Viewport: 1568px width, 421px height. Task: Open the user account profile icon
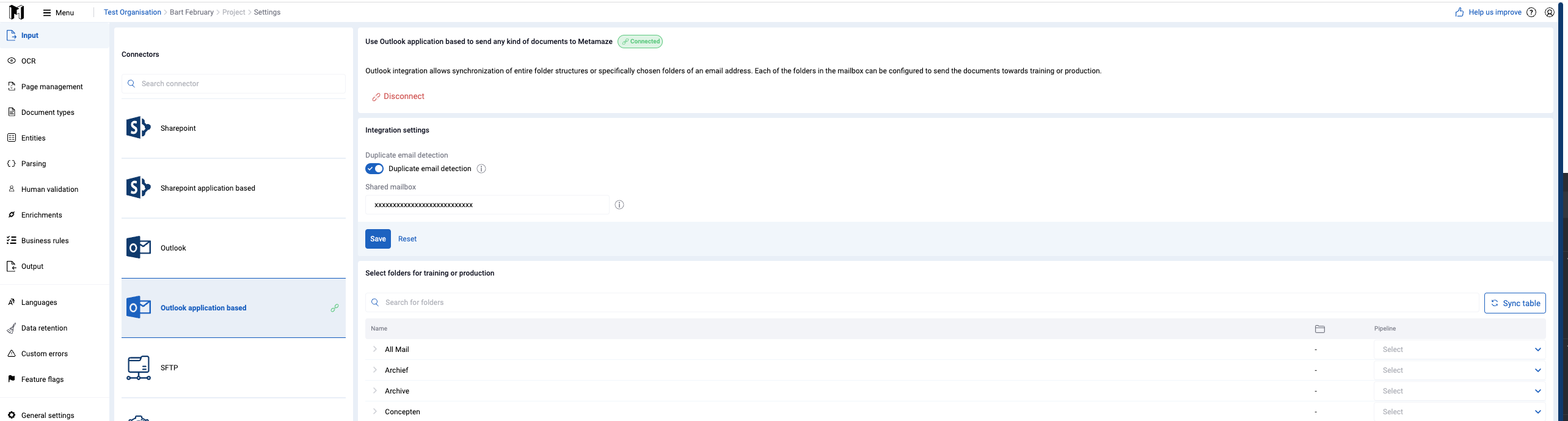(1550, 12)
